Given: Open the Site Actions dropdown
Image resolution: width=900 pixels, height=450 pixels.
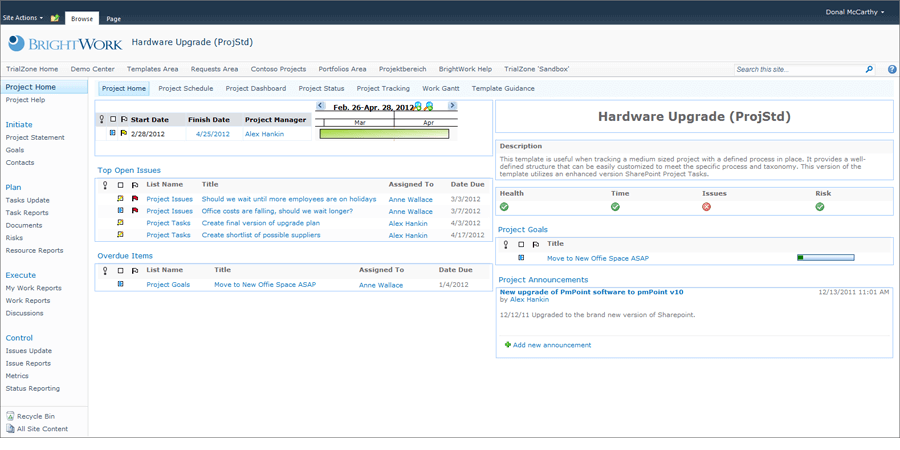Looking at the screenshot, I should coord(23,18).
